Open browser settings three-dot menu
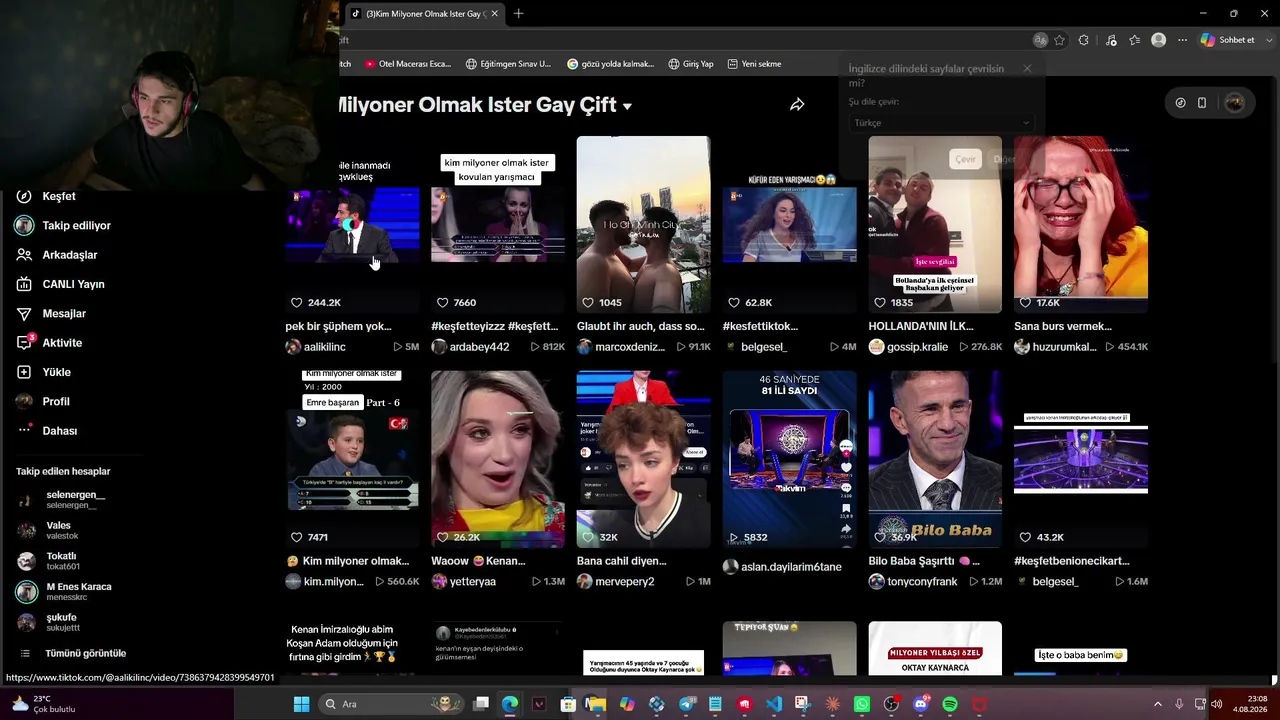Screen dimensions: 1280x720 tap(1182, 40)
